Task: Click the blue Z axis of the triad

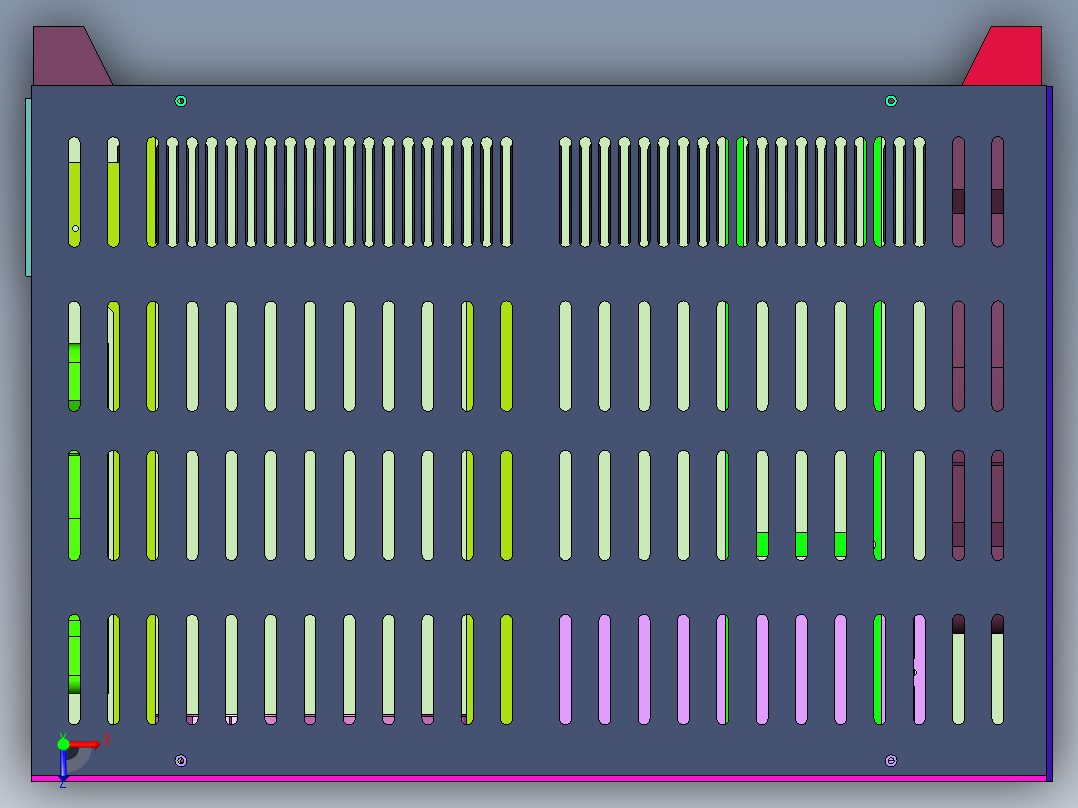Action: 63,765
